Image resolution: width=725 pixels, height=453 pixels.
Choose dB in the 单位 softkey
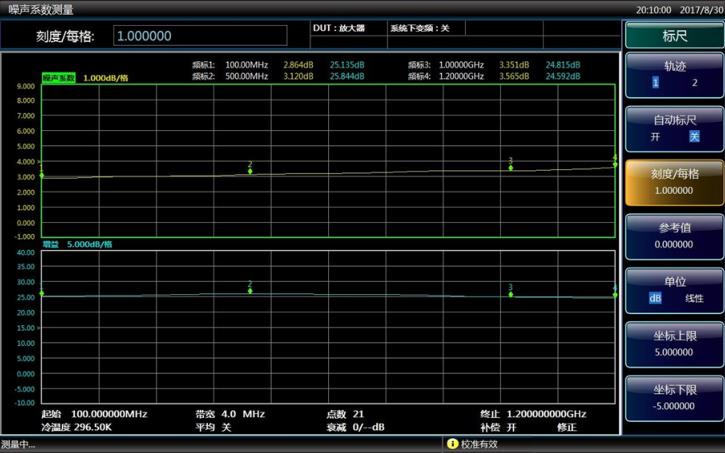point(656,298)
